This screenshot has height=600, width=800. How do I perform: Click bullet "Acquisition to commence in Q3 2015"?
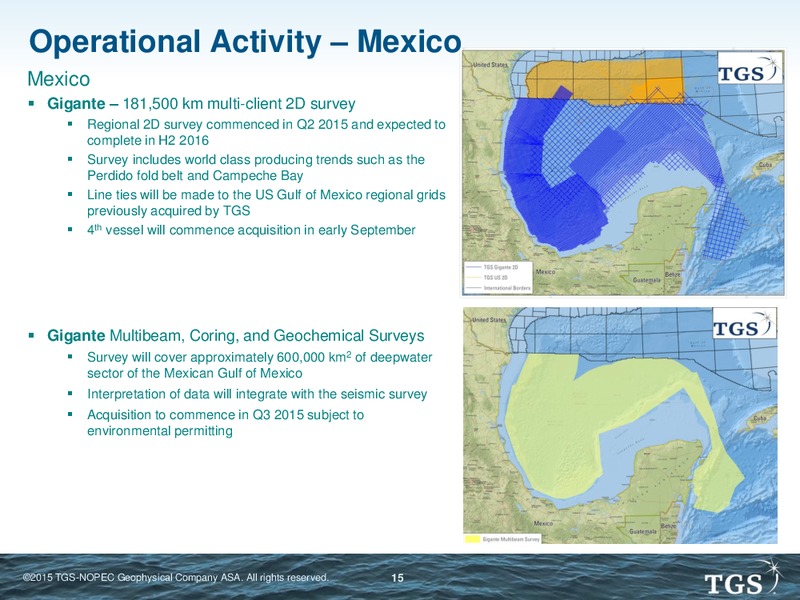click(225, 422)
